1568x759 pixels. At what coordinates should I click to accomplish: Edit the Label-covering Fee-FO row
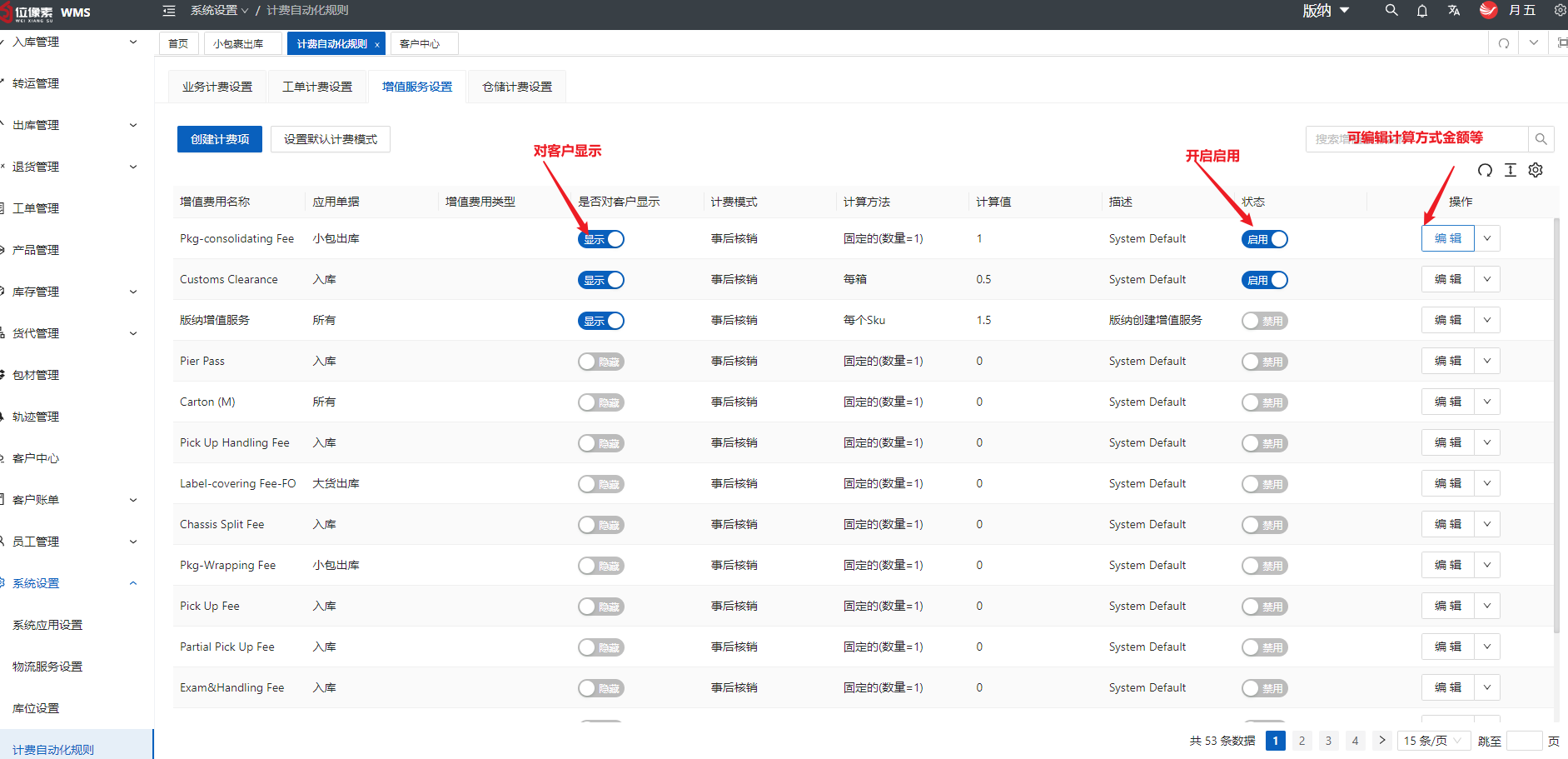pyautogui.click(x=1448, y=483)
